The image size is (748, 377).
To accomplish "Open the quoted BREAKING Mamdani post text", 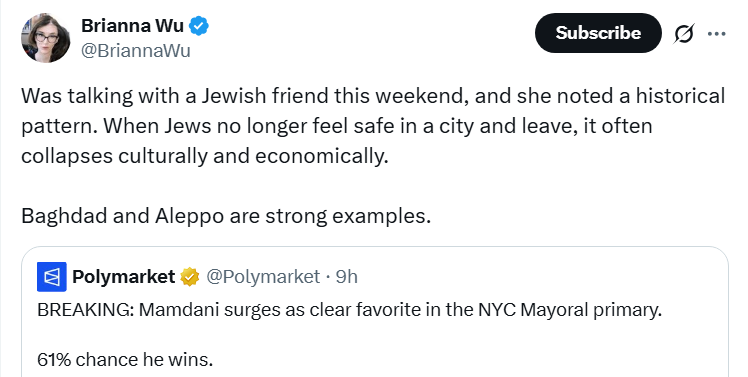I will point(350,310).
